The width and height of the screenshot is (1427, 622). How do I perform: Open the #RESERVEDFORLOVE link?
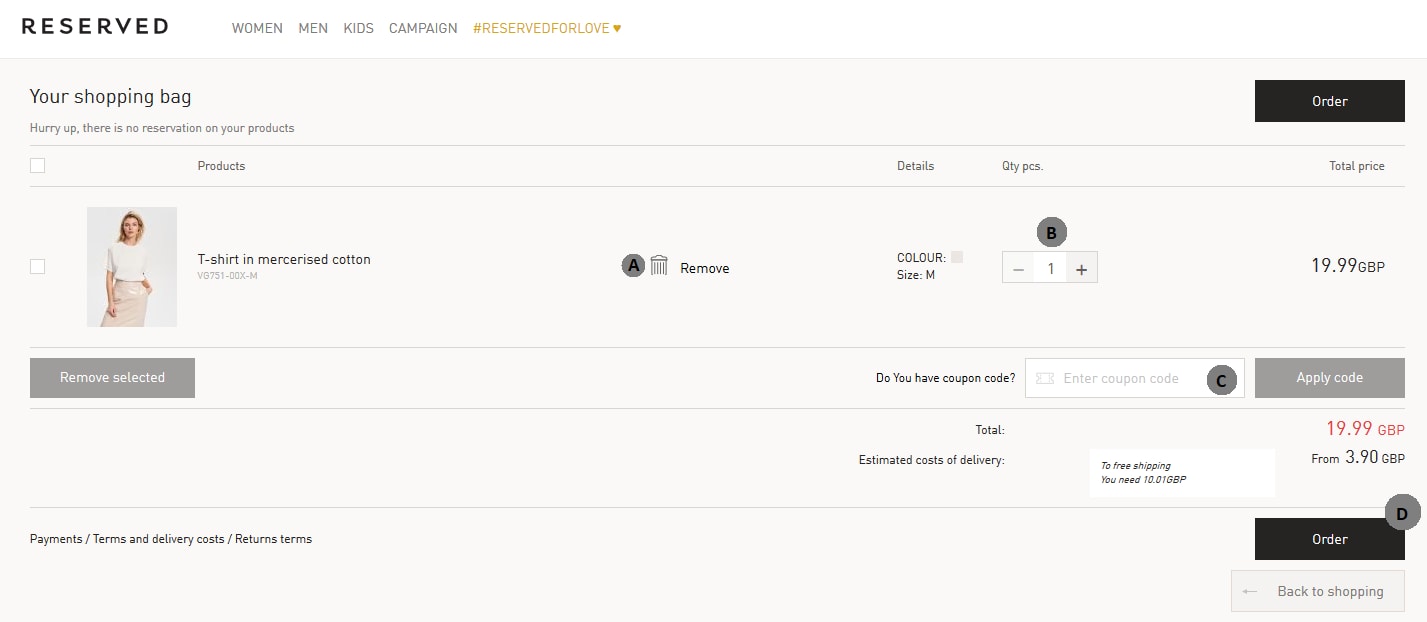pyautogui.click(x=546, y=28)
